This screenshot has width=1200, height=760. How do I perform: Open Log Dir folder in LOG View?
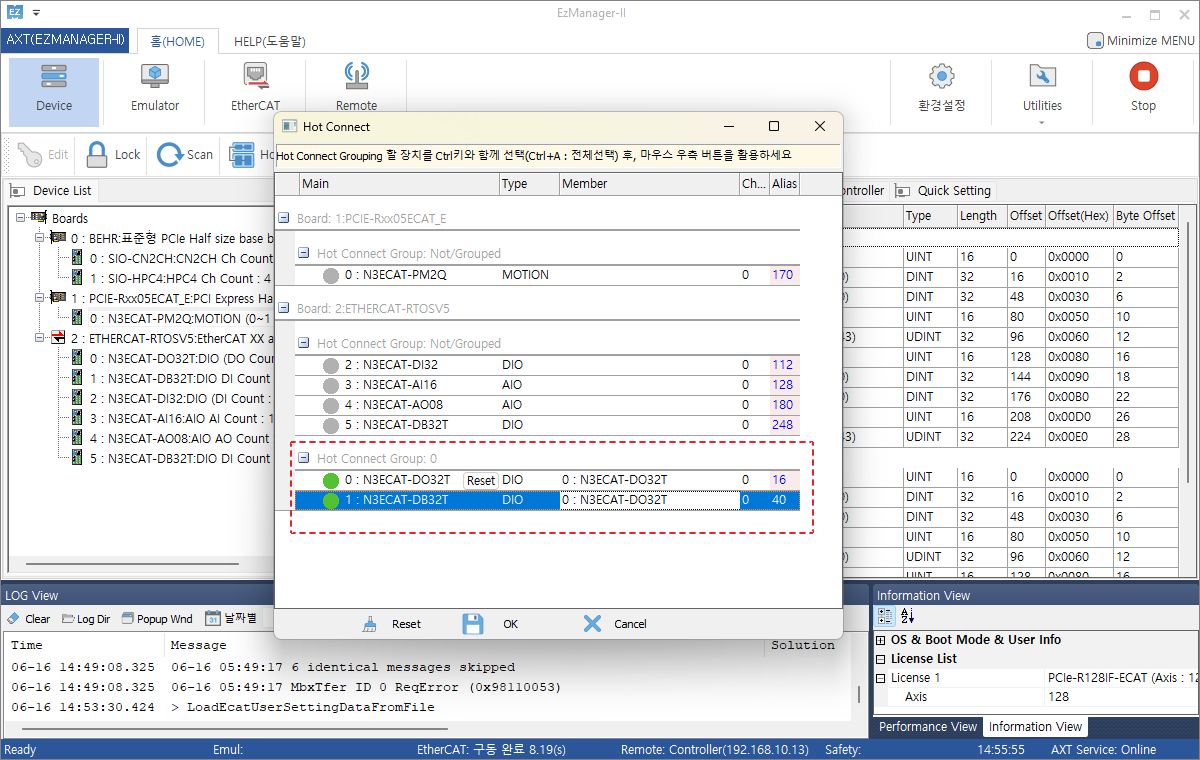pos(86,619)
